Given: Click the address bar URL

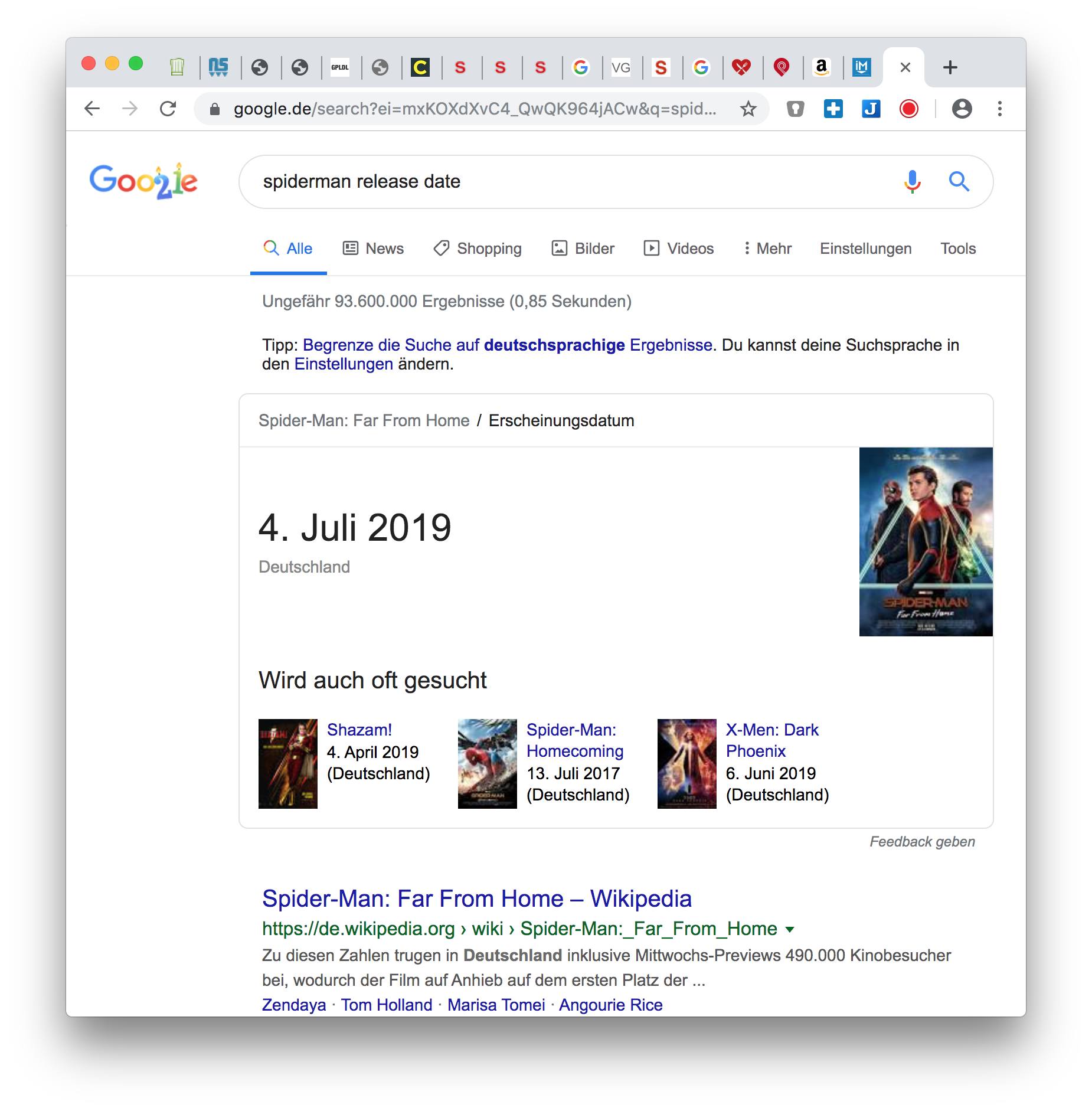Looking at the screenshot, I should click(475, 109).
